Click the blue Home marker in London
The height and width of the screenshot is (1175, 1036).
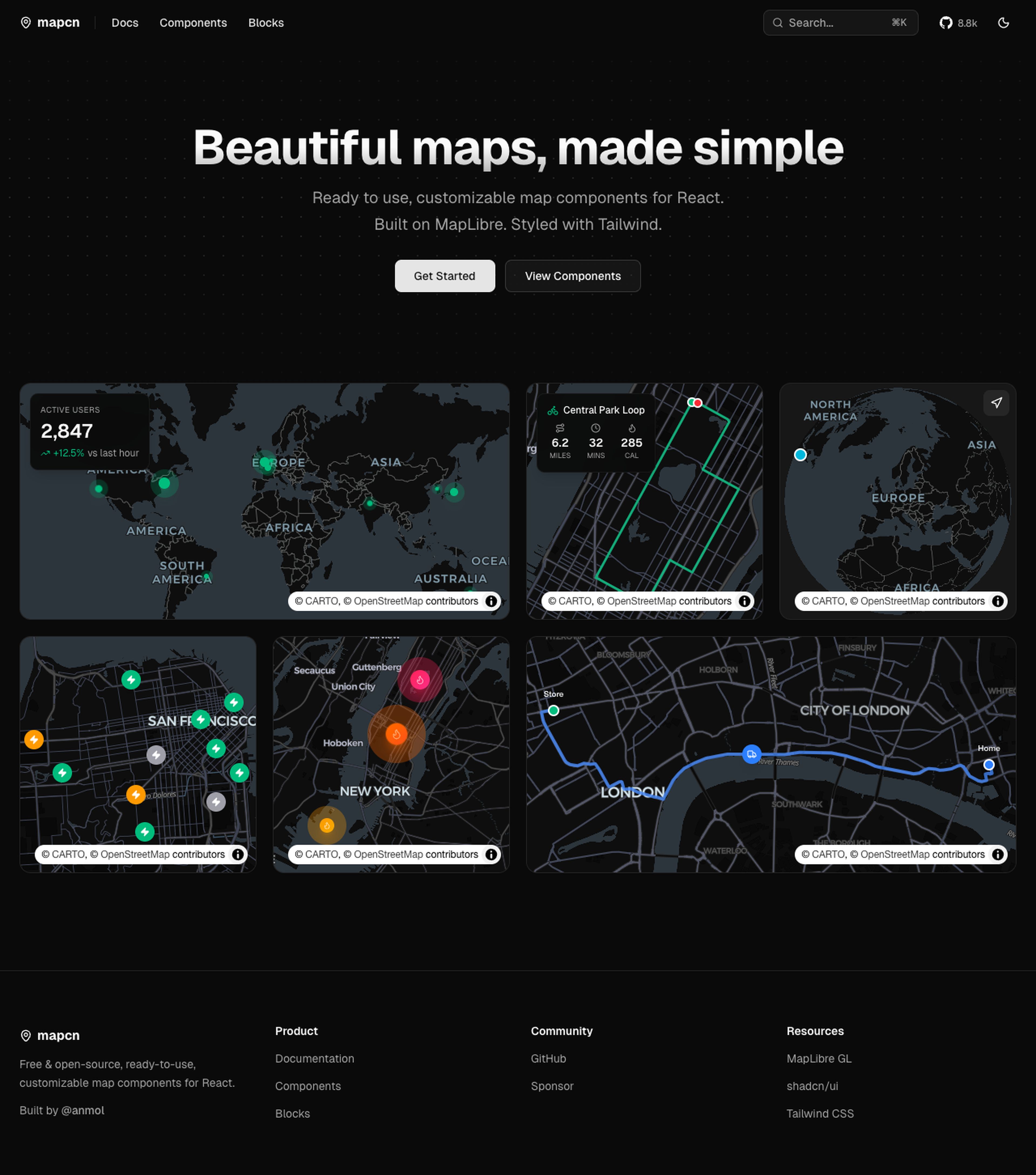(x=989, y=764)
